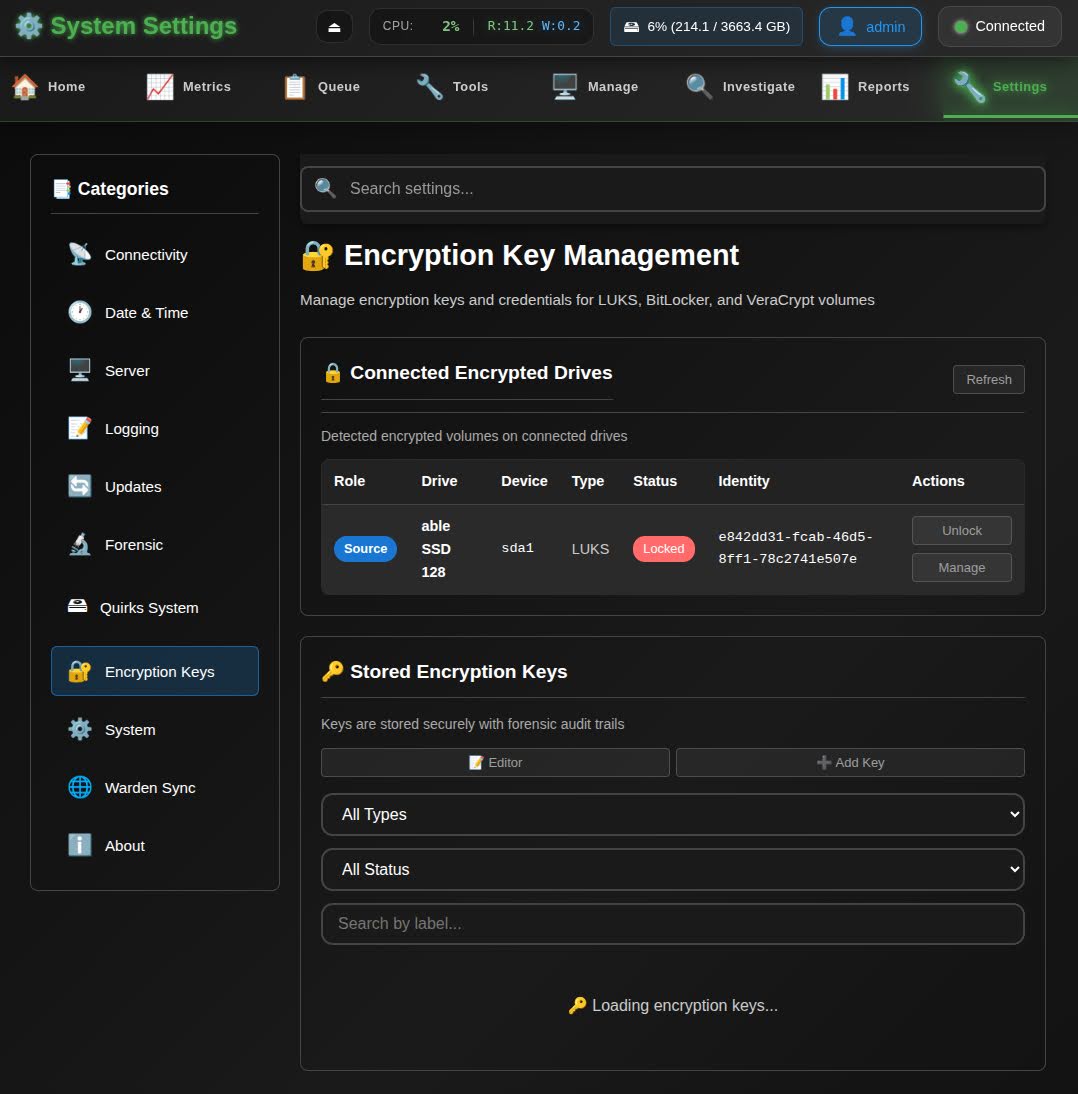The width and height of the screenshot is (1078, 1094).
Task: Open the All Types dropdown
Action: tap(673, 814)
